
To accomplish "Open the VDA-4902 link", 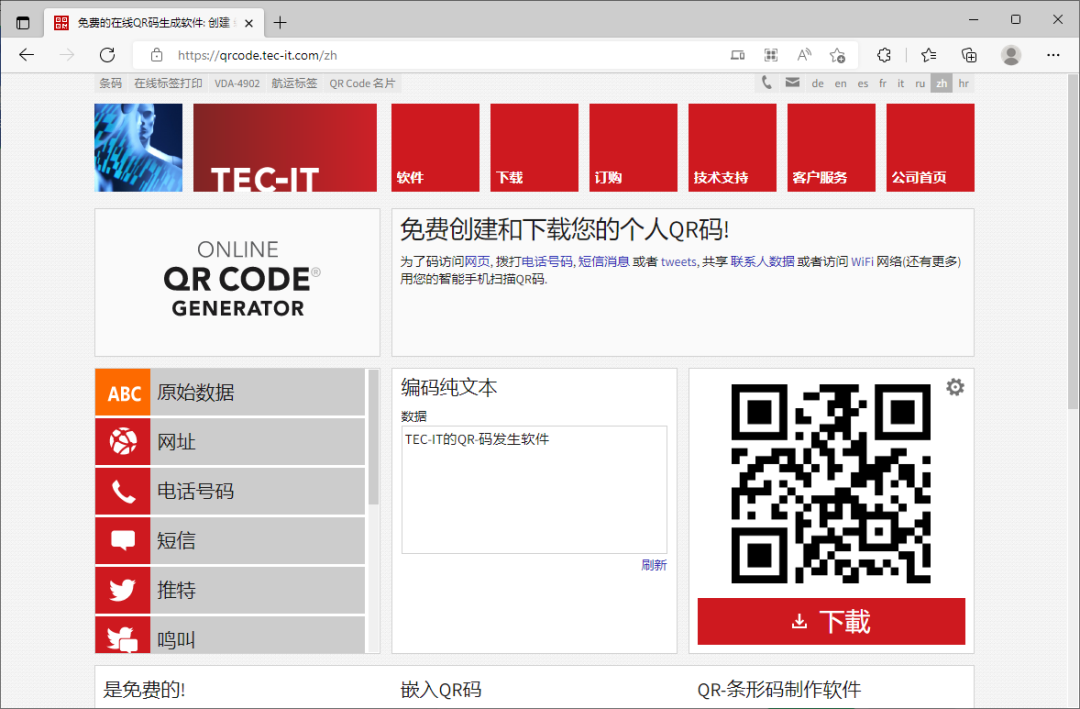I will pyautogui.click(x=237, y=83).
